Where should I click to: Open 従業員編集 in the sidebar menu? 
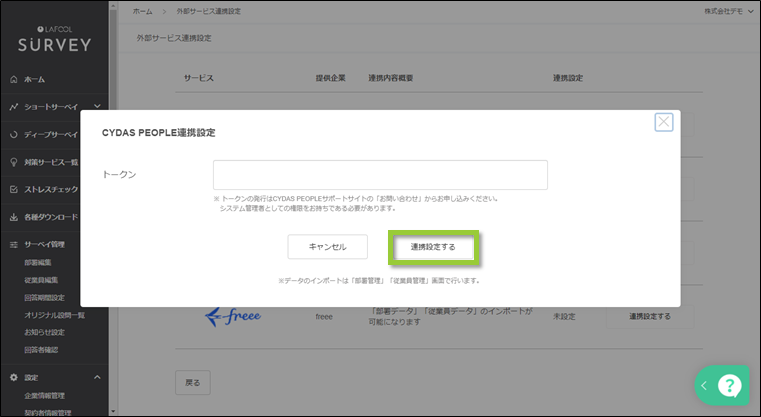[x=41, y=280]
